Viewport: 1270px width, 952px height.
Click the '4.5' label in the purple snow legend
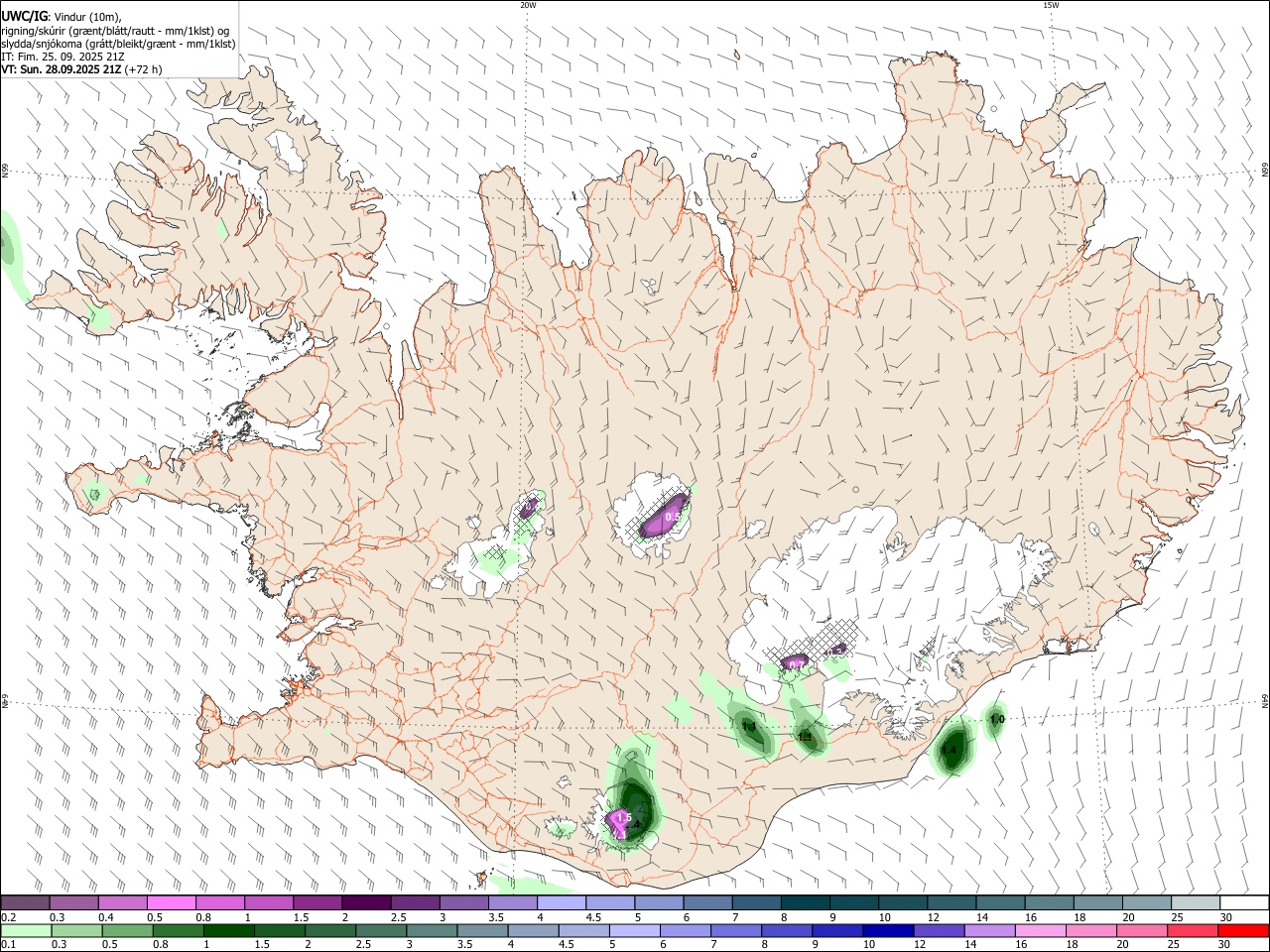pyautogui.click(x=593, y=917)
